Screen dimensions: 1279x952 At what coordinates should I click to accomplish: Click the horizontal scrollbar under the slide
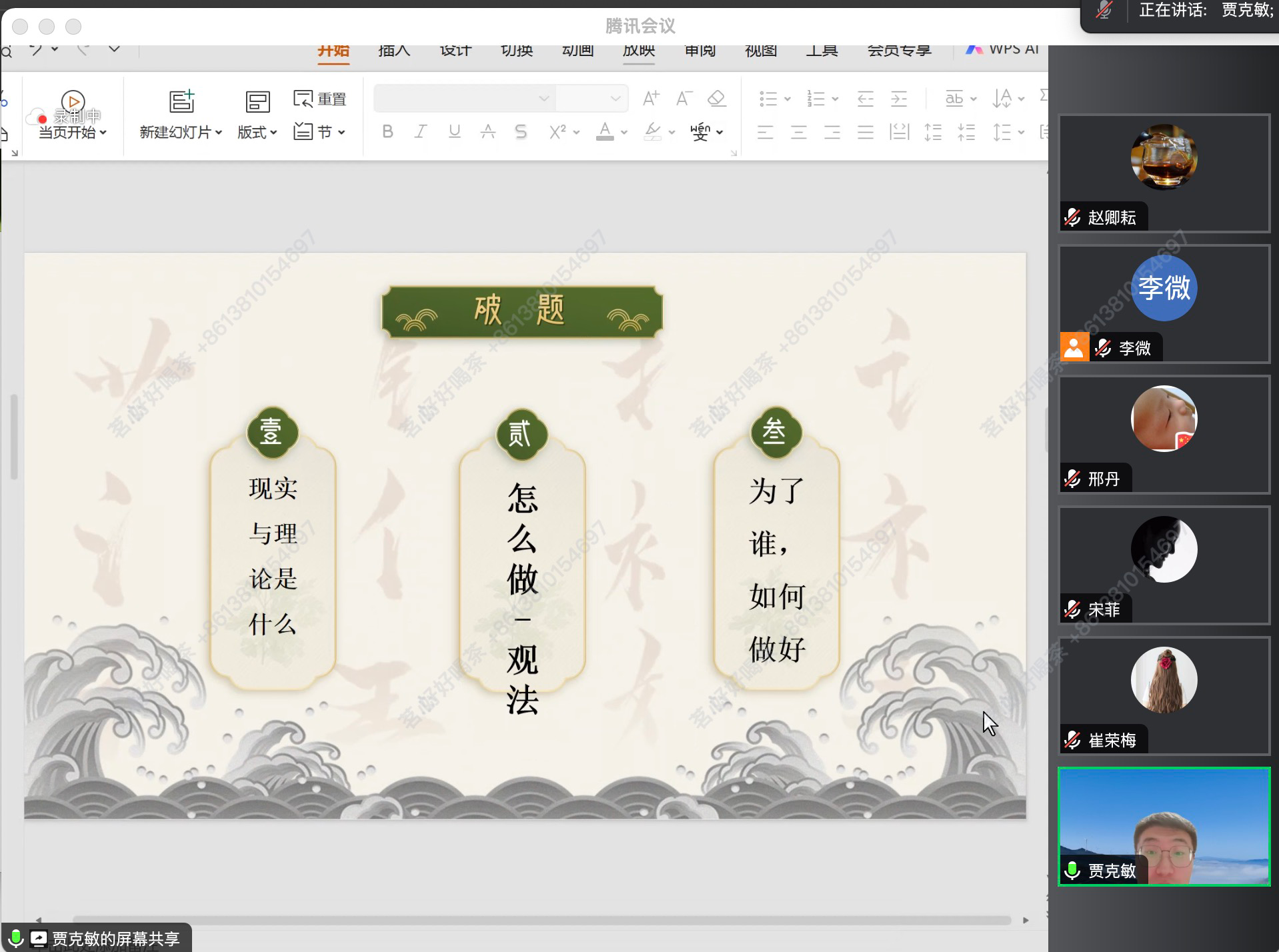click(541, 920)
